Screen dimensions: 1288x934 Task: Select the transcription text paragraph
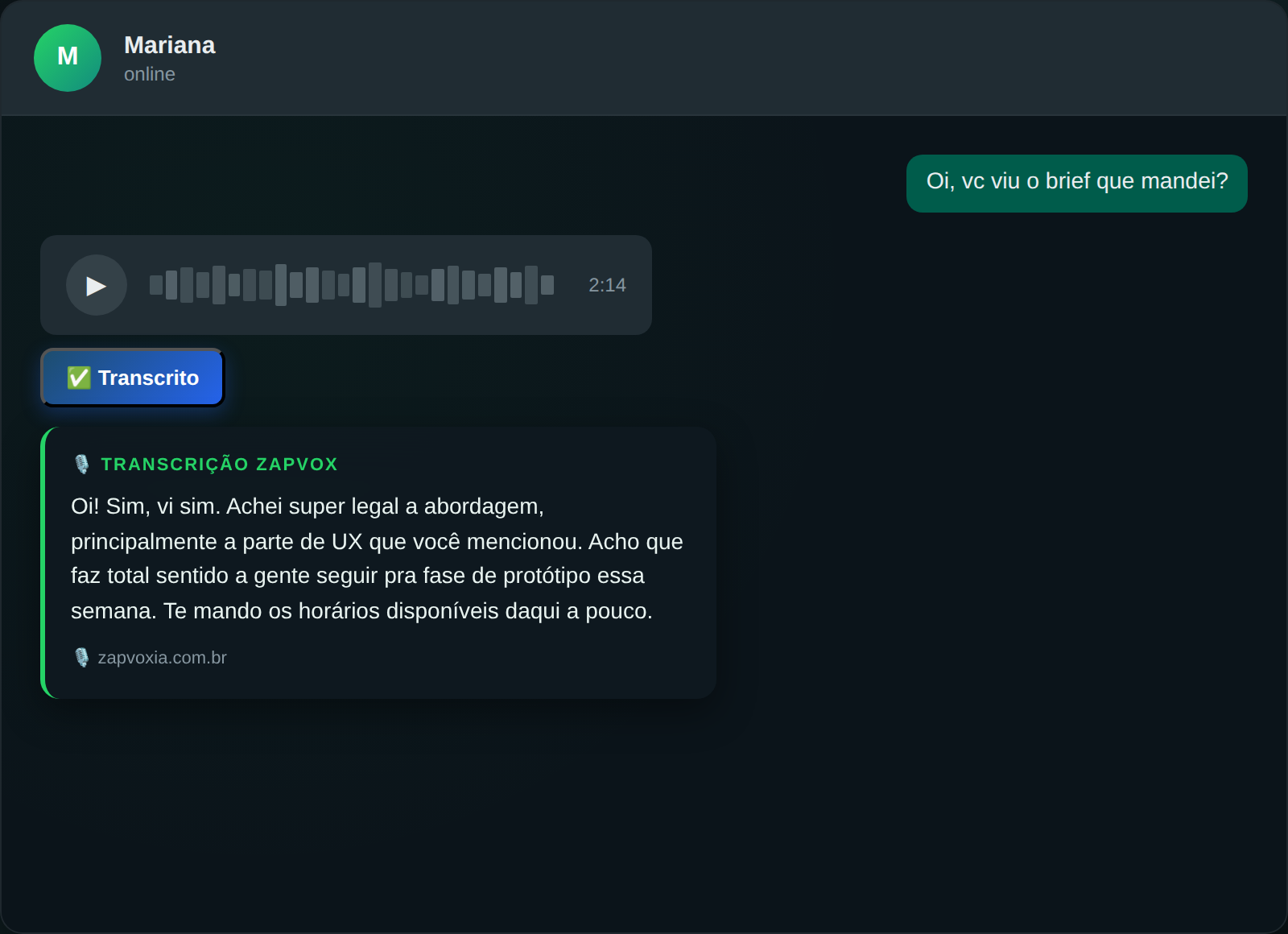coord(377,559)
